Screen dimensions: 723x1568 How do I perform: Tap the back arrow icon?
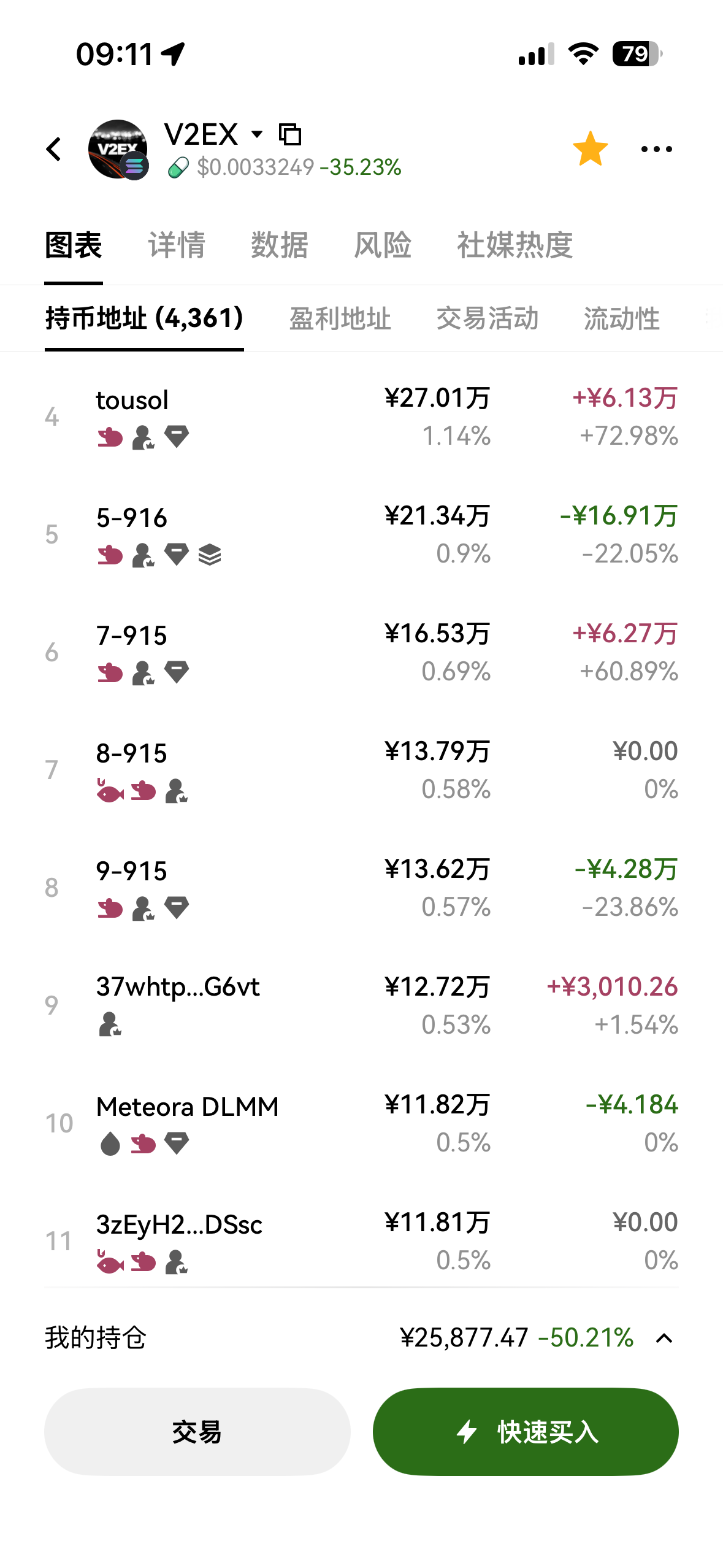click(x=54, y=149)
